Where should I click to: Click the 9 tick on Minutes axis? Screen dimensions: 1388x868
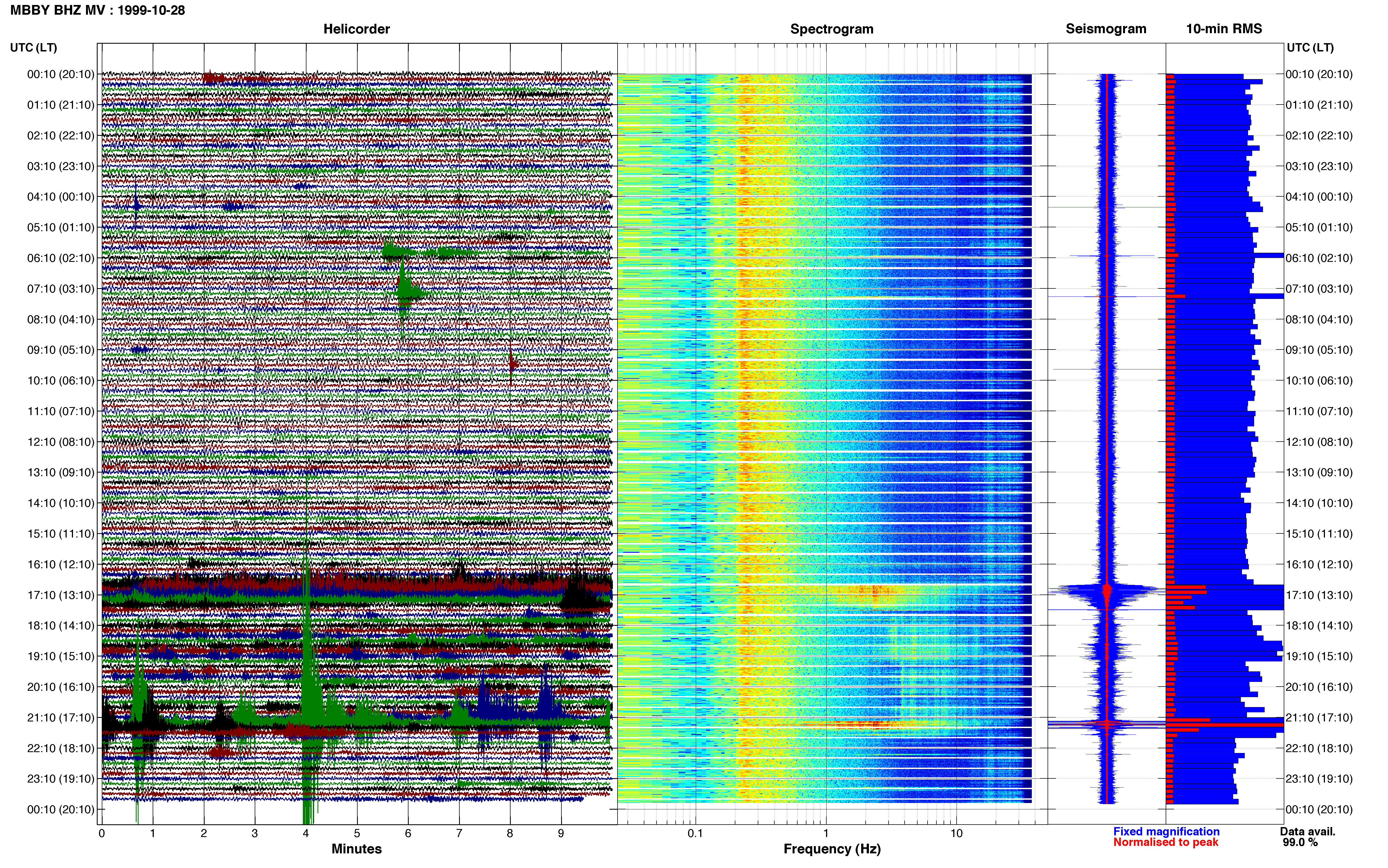(x=561, y=833)
